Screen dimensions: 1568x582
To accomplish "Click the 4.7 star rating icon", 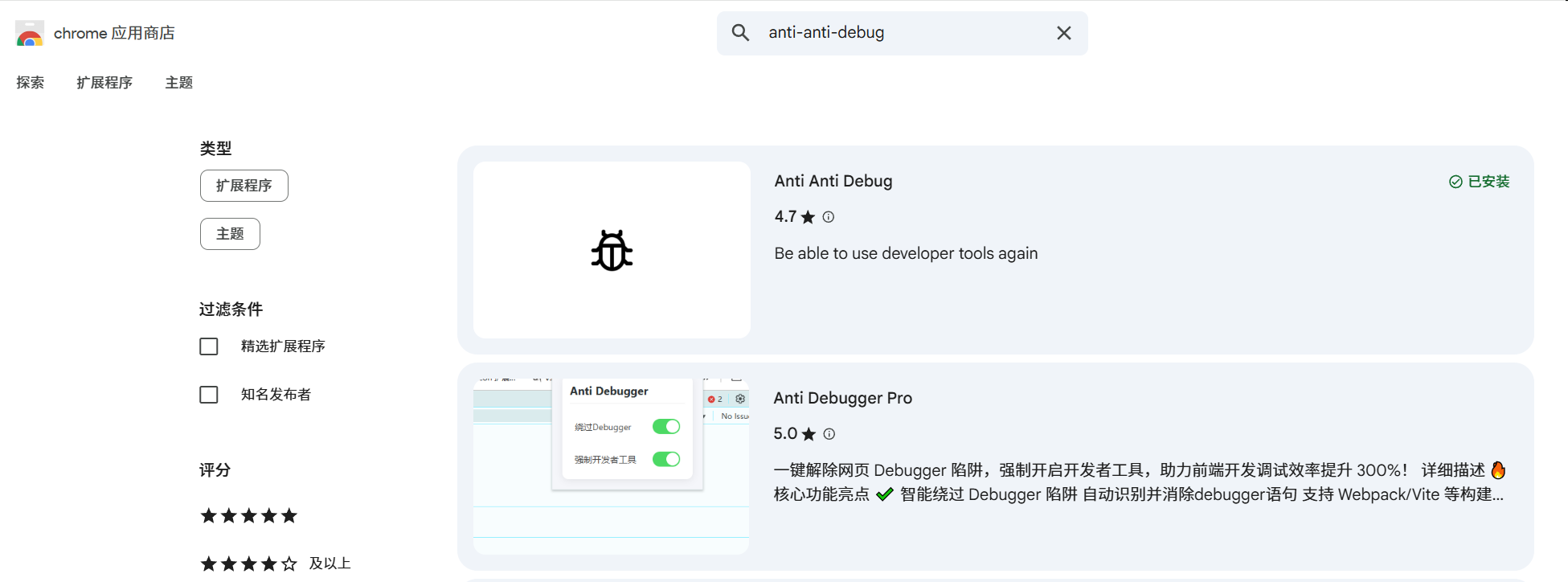I will (x=808, y=217).
